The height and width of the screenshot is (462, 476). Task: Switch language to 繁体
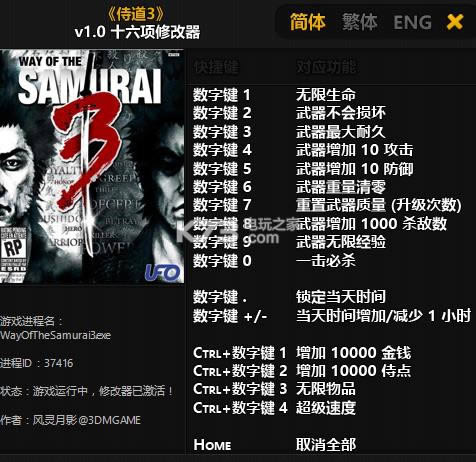[x=360, y=22]
